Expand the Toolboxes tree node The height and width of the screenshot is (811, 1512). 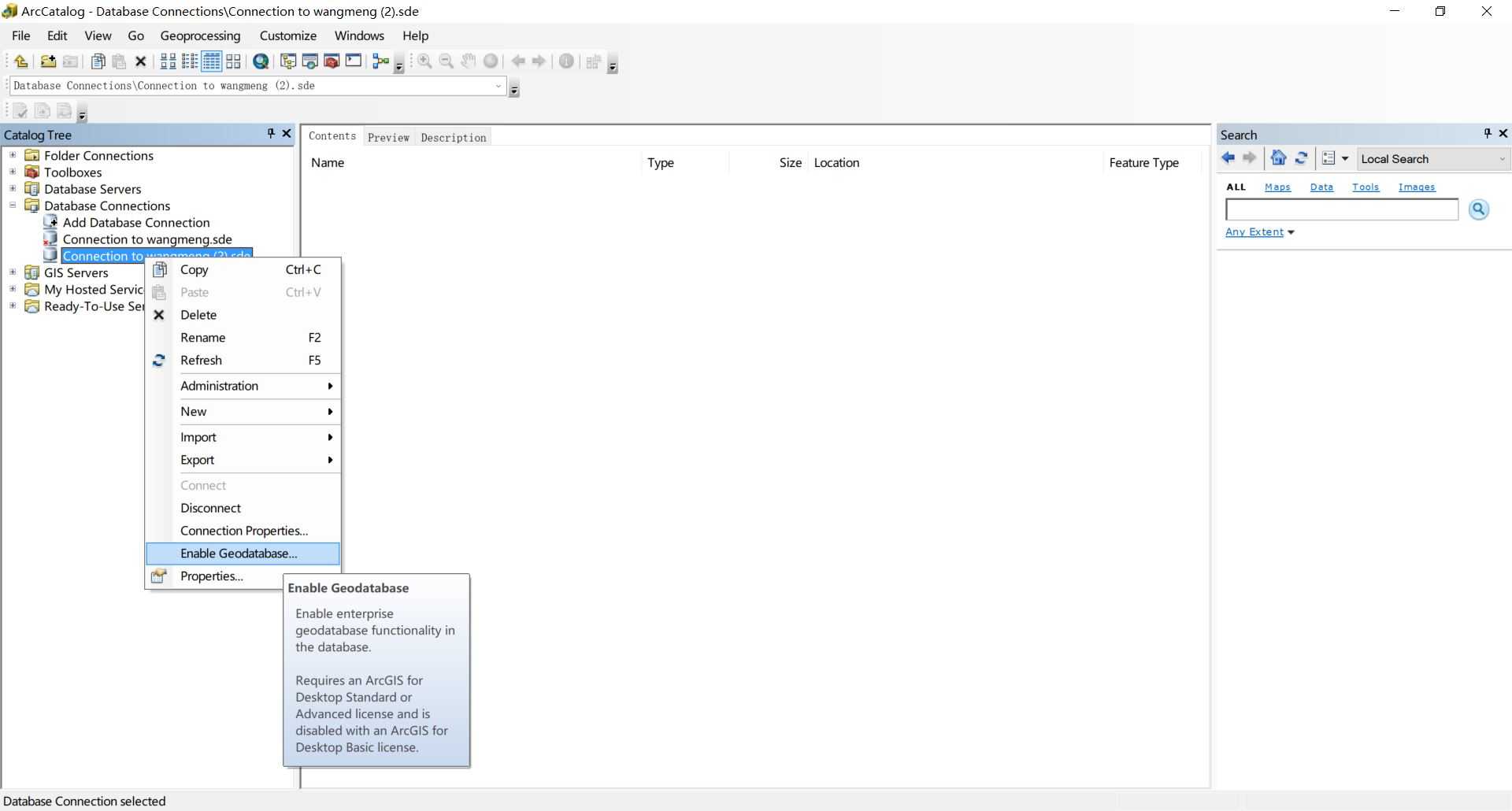[x=13, y=172]
